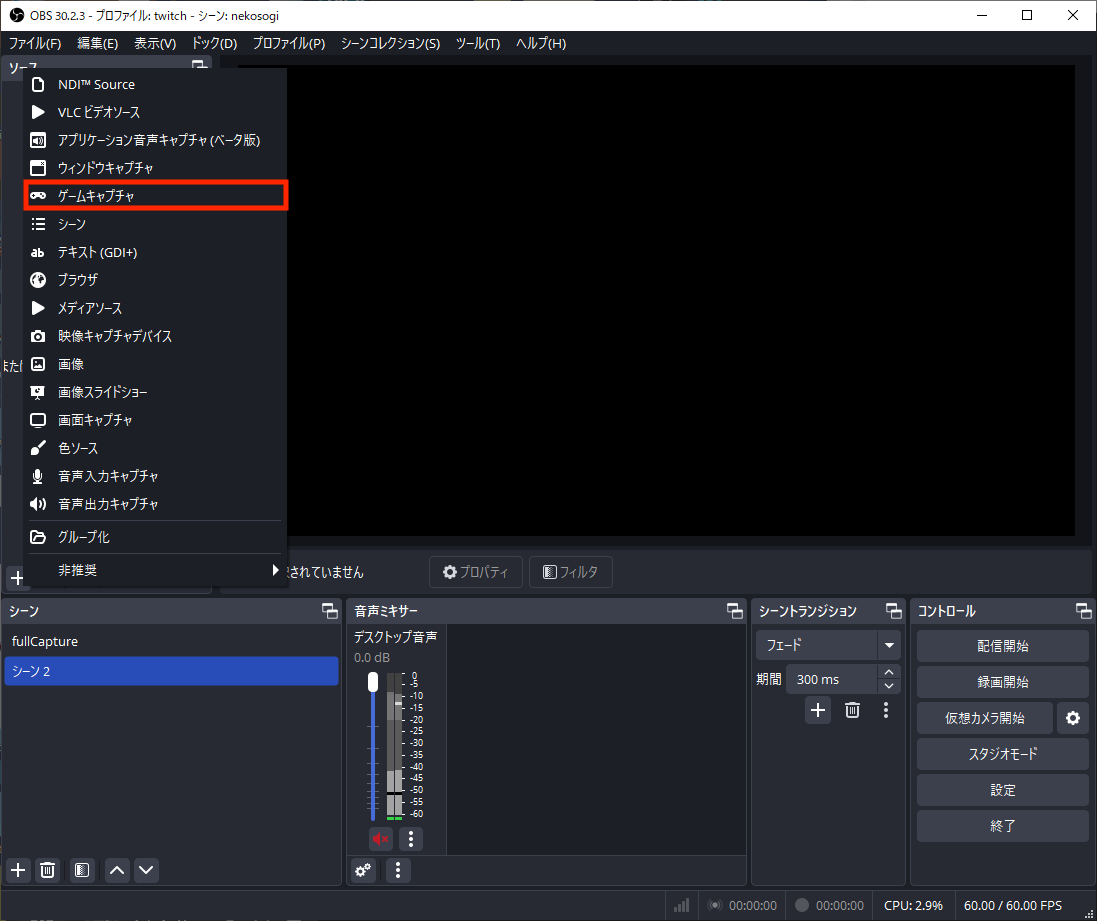Select ゲームキャプチャ from source menu
This screenshot has height=921, width=1097.
pyautogui.click(x=156, y=196)
